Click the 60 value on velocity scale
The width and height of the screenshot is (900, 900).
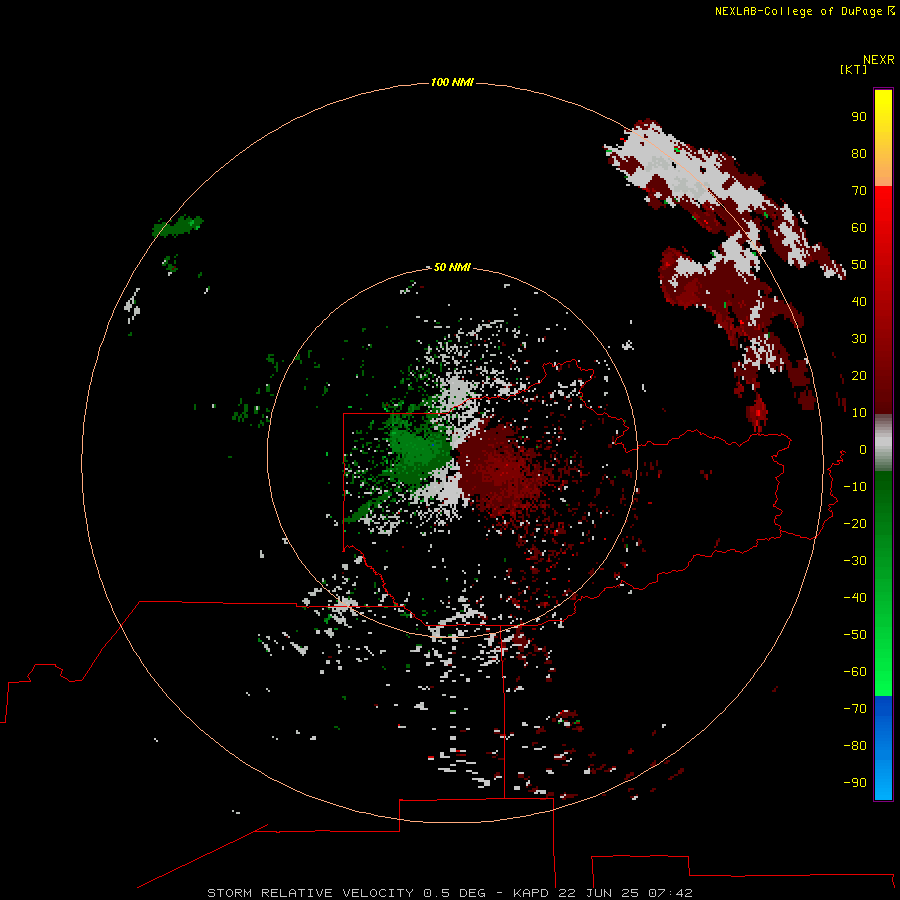click(x=859, y=227)
